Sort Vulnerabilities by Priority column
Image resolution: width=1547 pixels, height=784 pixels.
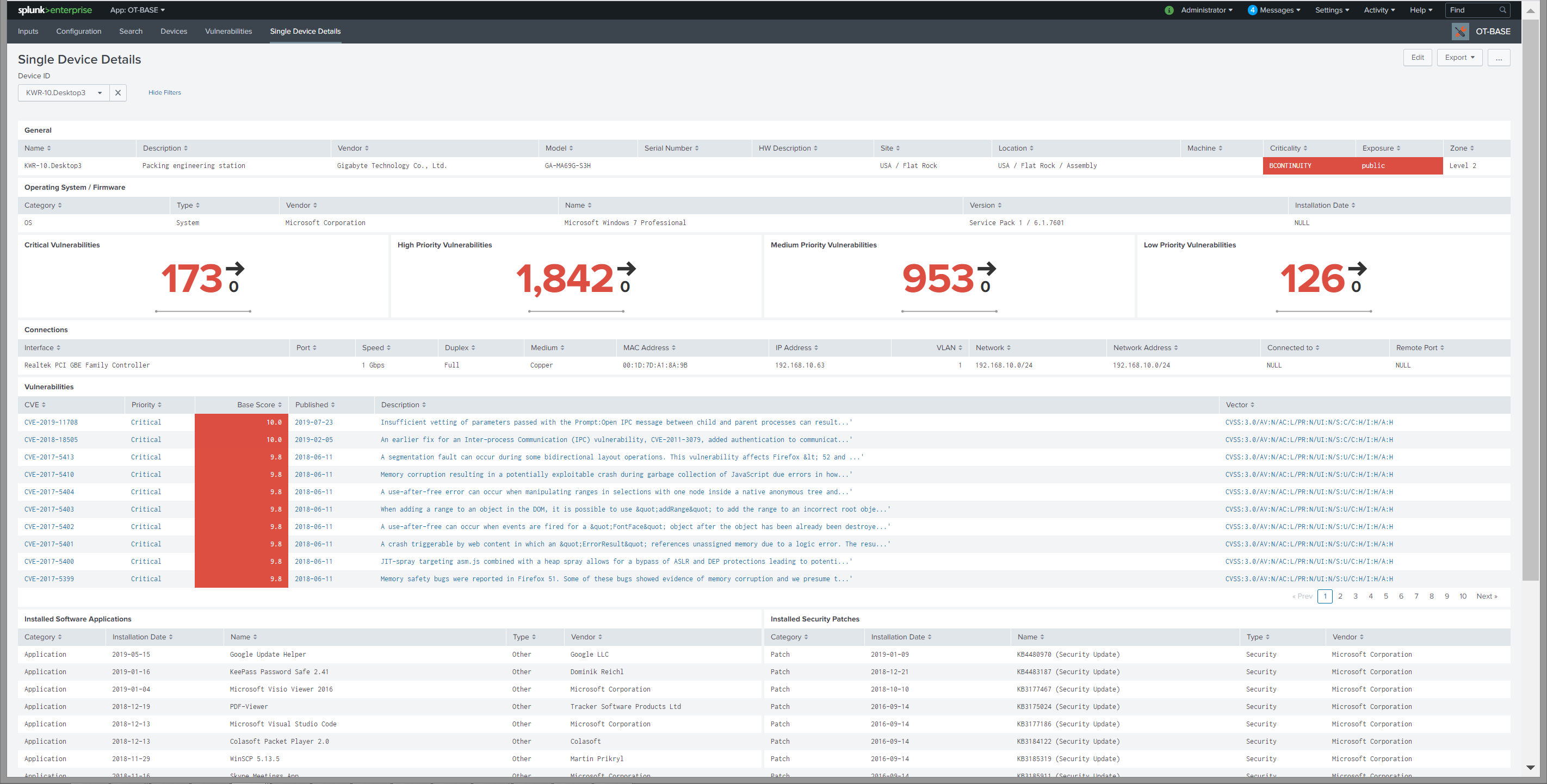point(146,405)
